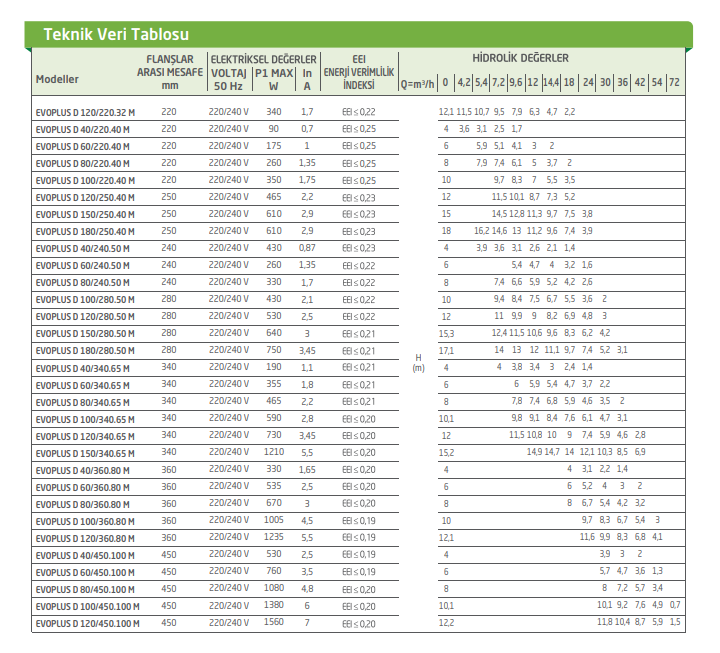
Task: Select model 'EVOPLUS D 80/340.65 M'
Action: coord(83,402)
